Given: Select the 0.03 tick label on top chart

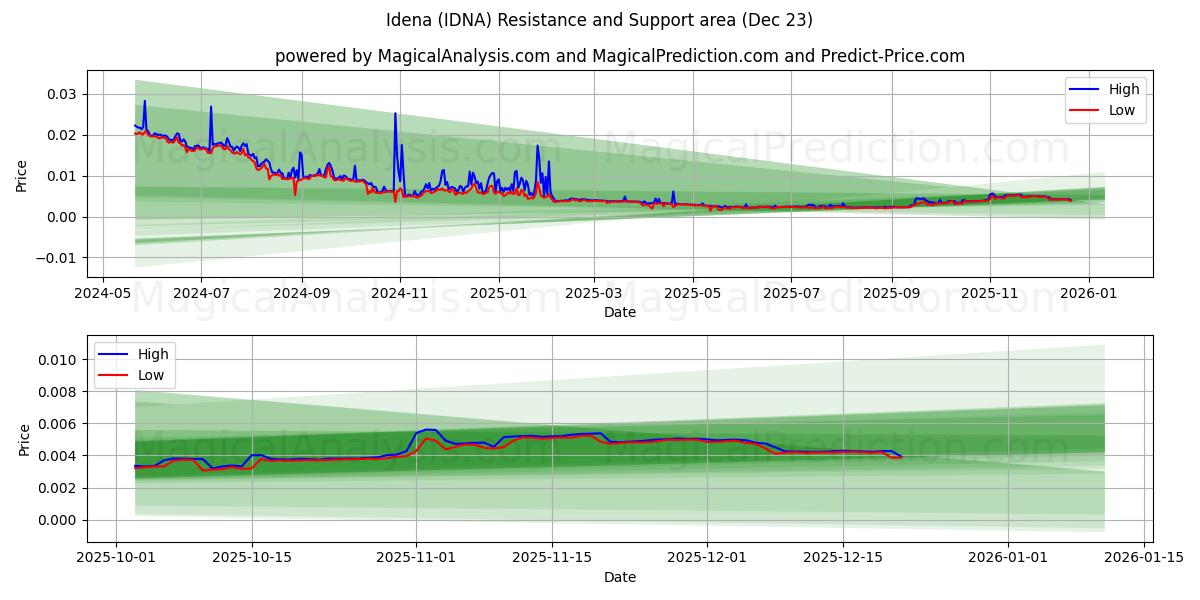Looking at the screenshot, I should tap(61, 92).
